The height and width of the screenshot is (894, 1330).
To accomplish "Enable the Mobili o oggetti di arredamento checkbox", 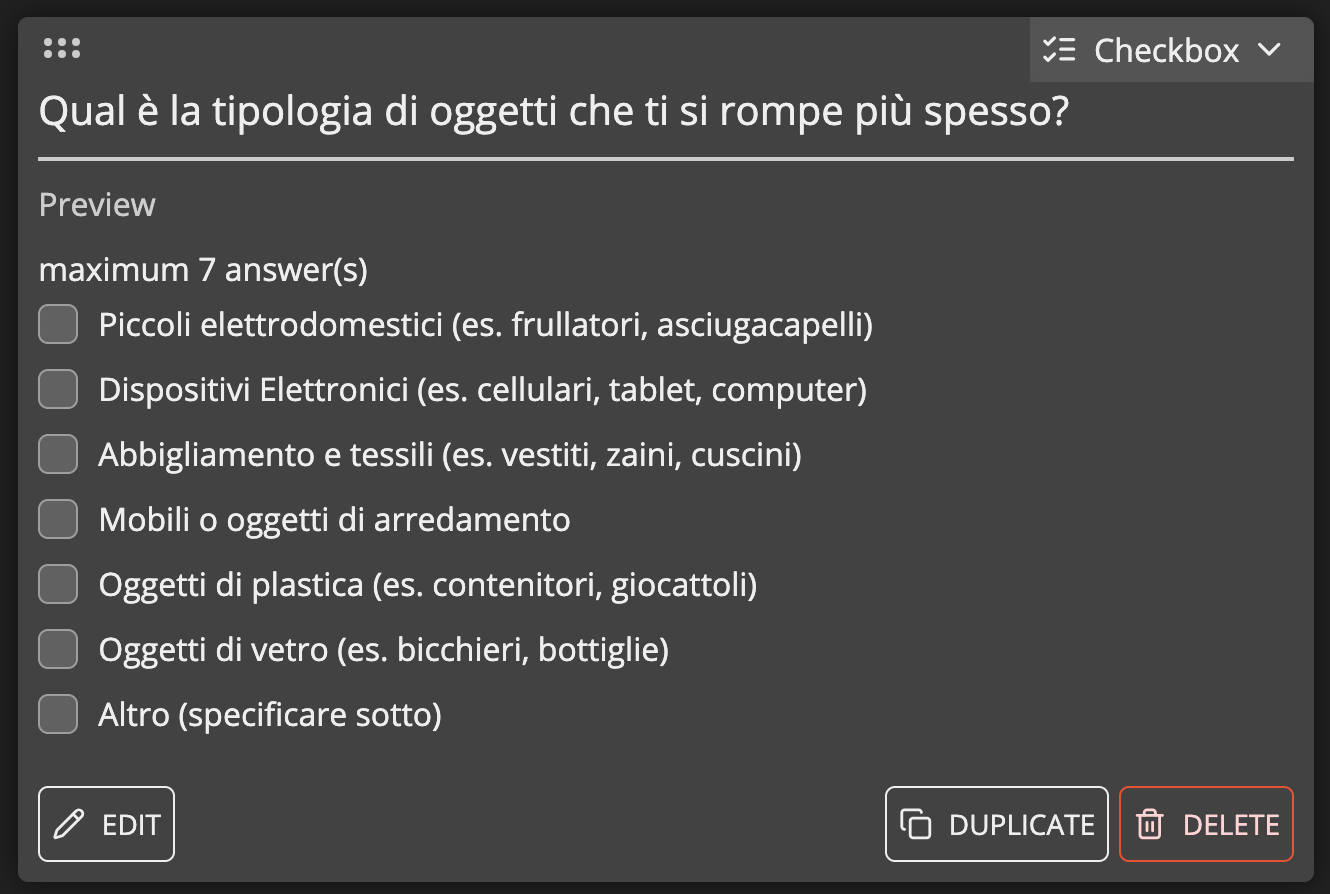I will (58, 520).
